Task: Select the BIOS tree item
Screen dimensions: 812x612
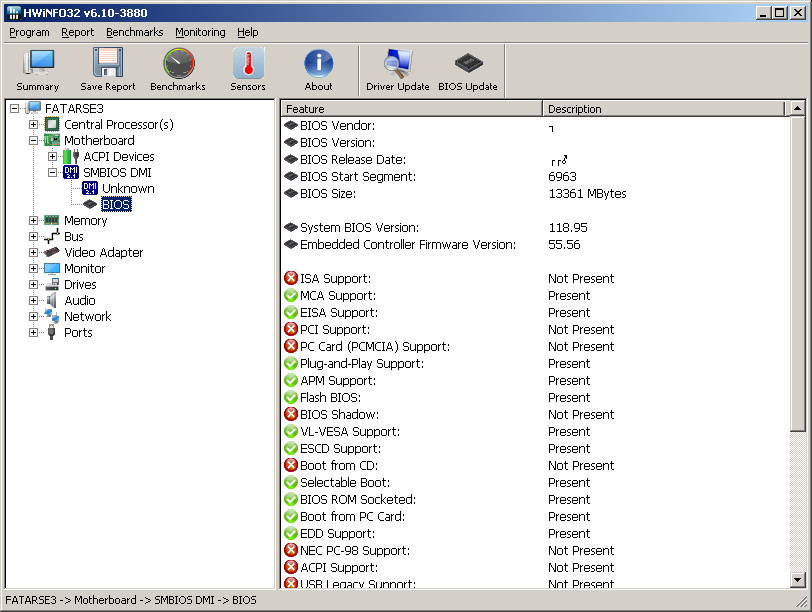Action: point(116,205)
